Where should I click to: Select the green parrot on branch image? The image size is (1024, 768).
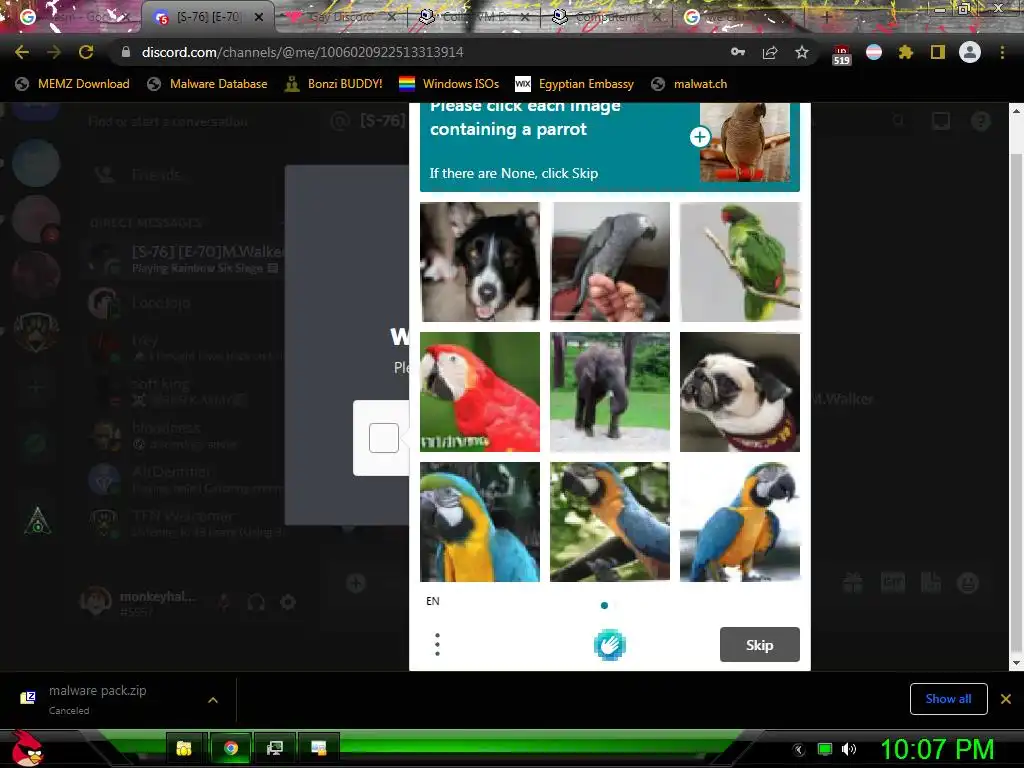(740, 262)
